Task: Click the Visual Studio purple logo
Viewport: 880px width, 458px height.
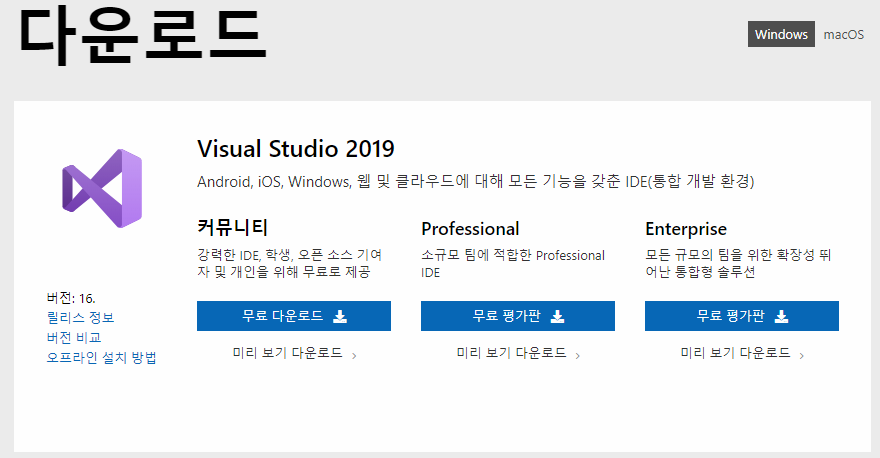Action: tap(102, 188)
